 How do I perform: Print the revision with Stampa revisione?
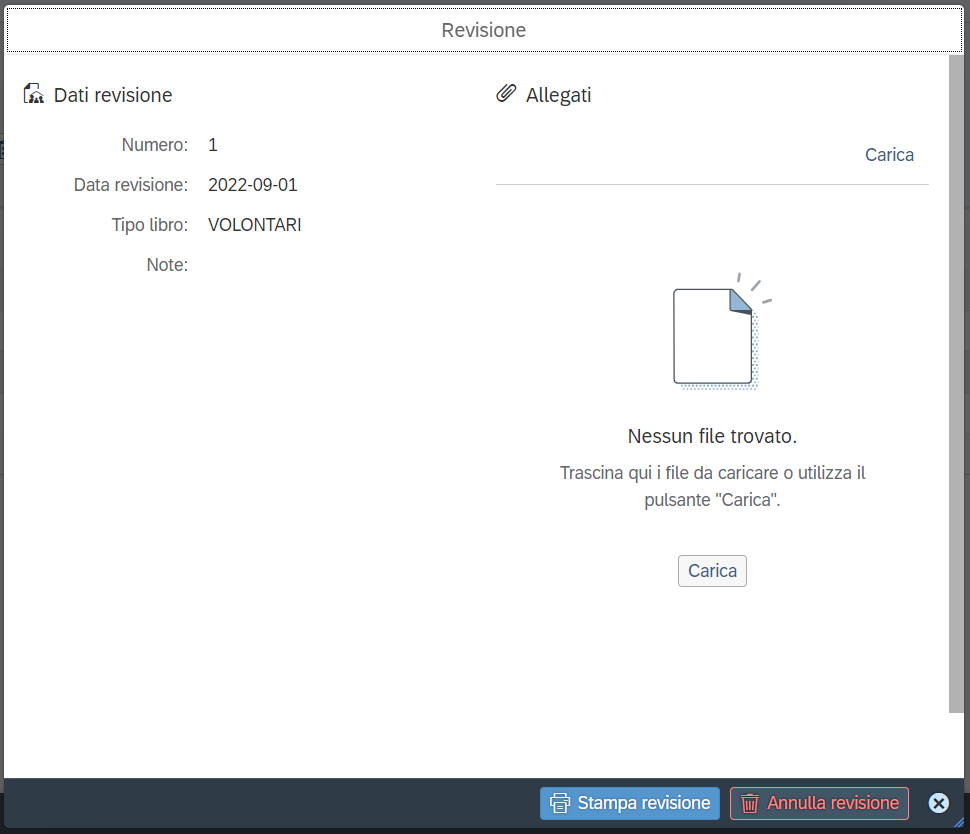point(630,803)
